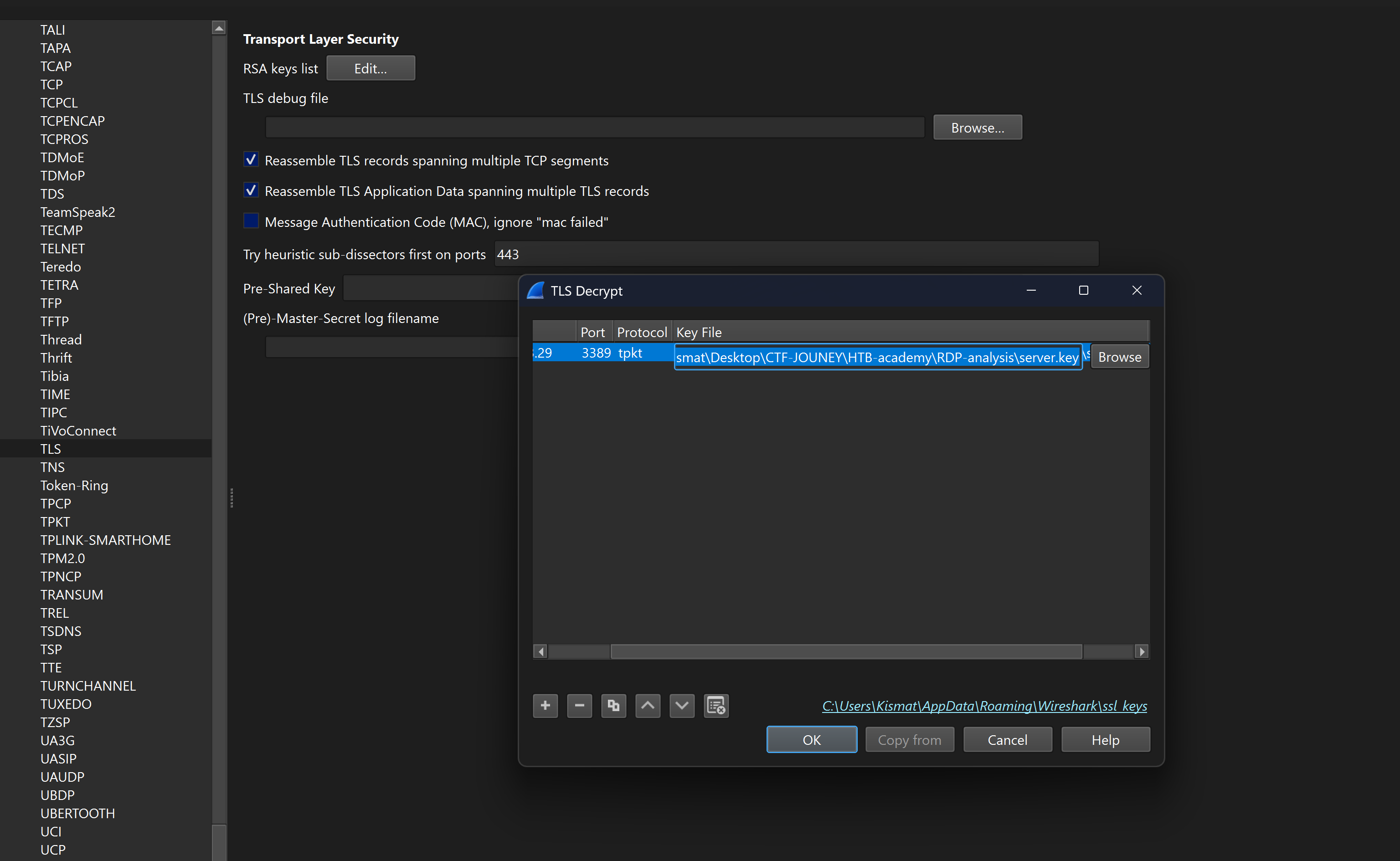Select UAUDP in protocol list
Viewport: 1400px width, 861px height.
[62, 777]
